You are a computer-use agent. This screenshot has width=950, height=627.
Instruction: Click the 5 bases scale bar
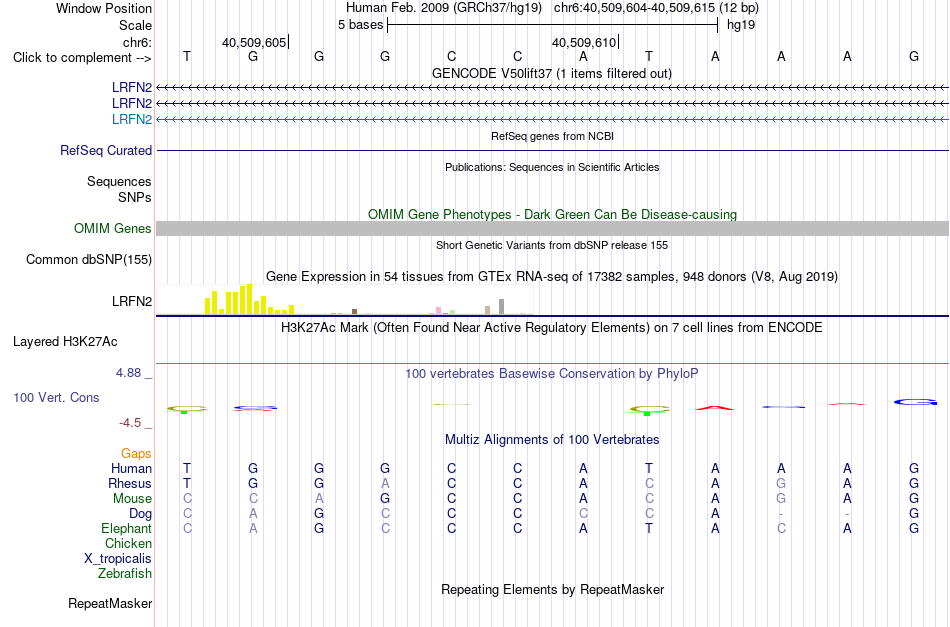[552, 25]
